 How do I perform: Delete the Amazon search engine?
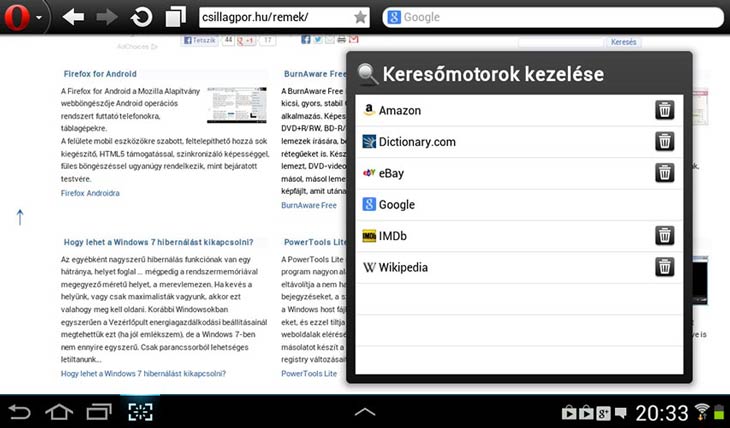[x=664, y=110]
